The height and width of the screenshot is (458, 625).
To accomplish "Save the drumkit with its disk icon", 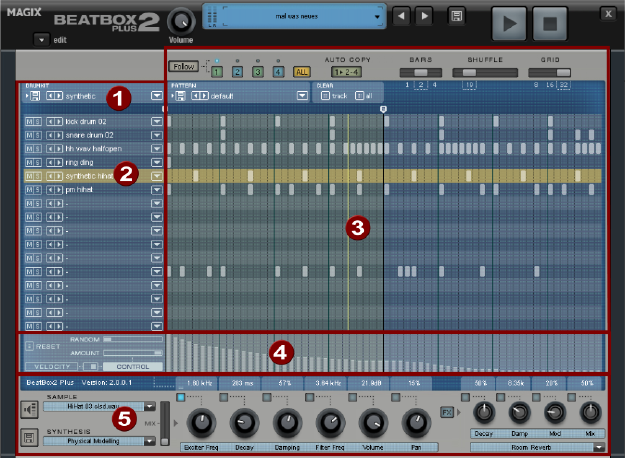I will tap(35, 96).
